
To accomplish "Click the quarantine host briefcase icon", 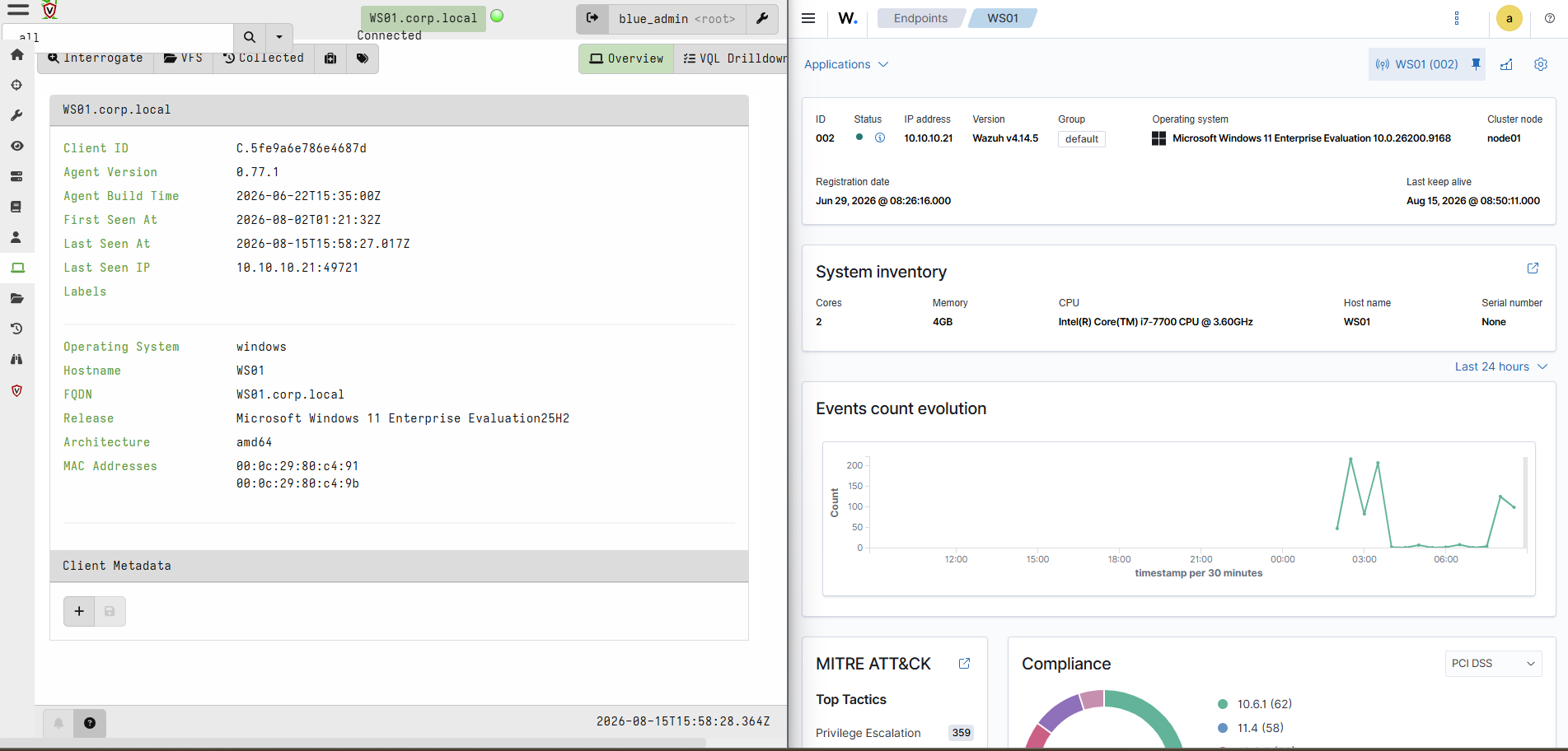I will pyautogui.click(x=330, y=58).
